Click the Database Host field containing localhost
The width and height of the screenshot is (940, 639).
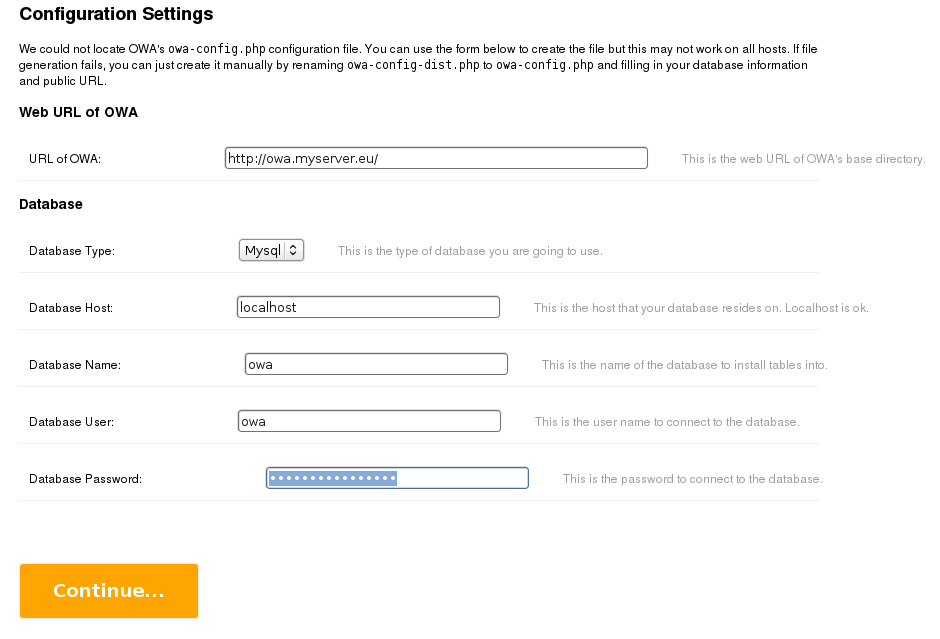pos(368,307)
